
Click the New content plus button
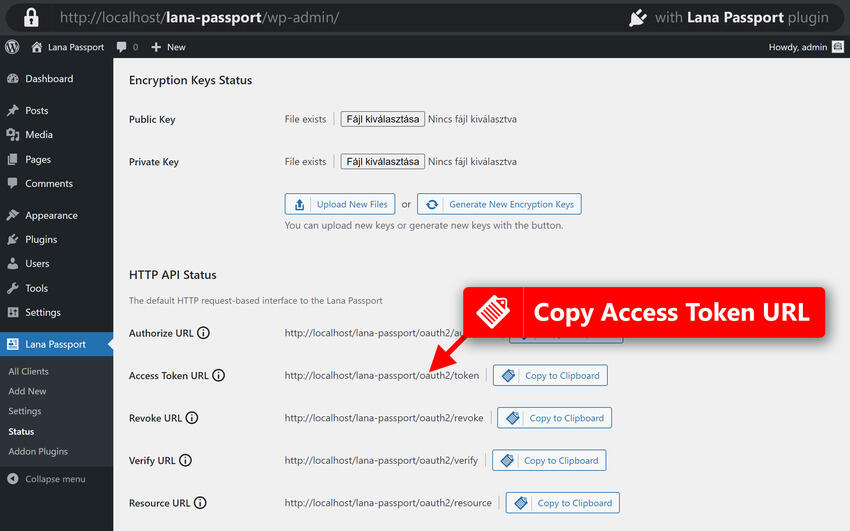tap(168, 47)
